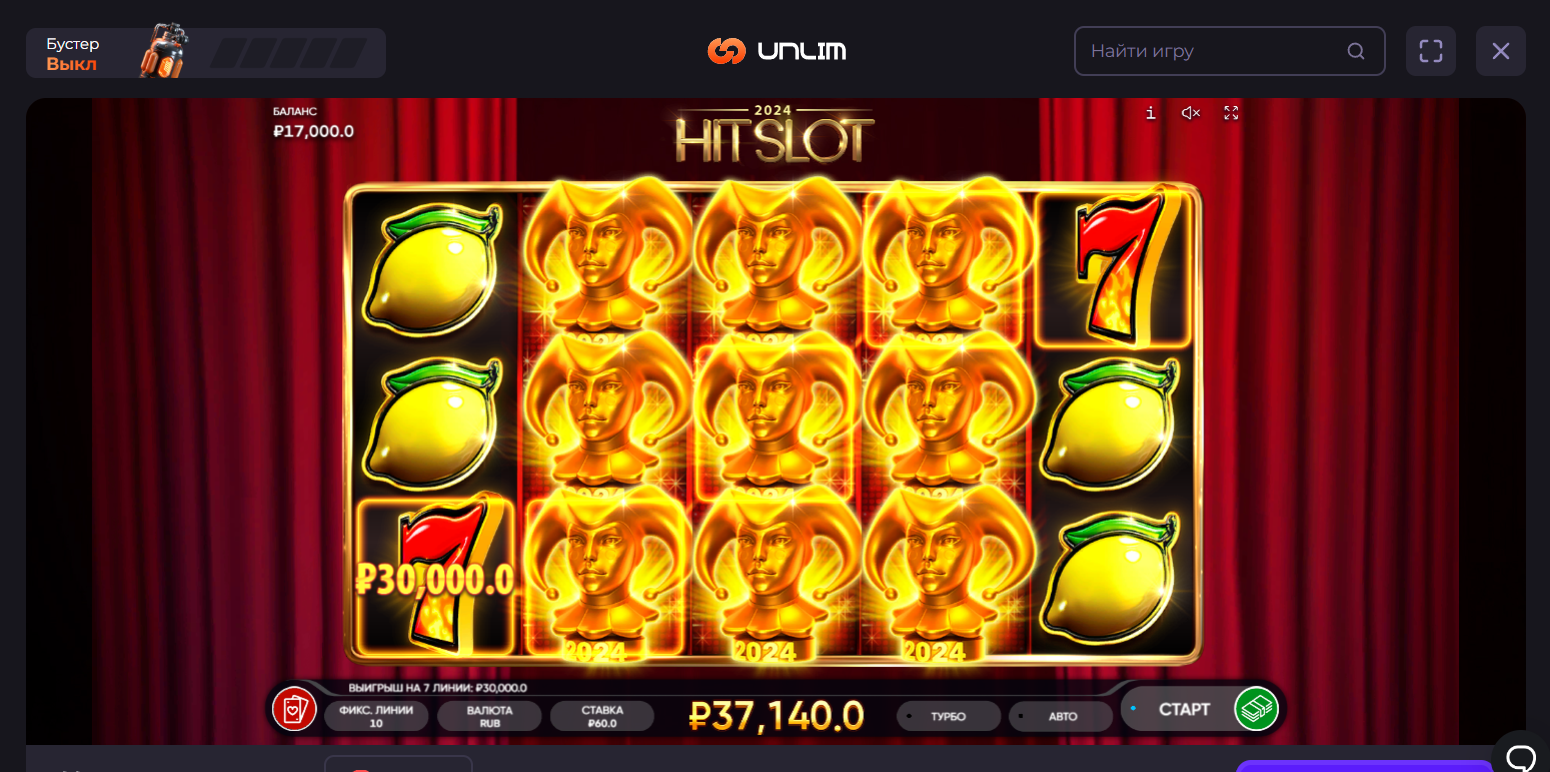1550x772 pixels.
Task: Click the Старт button
Action: point(1184,709)
